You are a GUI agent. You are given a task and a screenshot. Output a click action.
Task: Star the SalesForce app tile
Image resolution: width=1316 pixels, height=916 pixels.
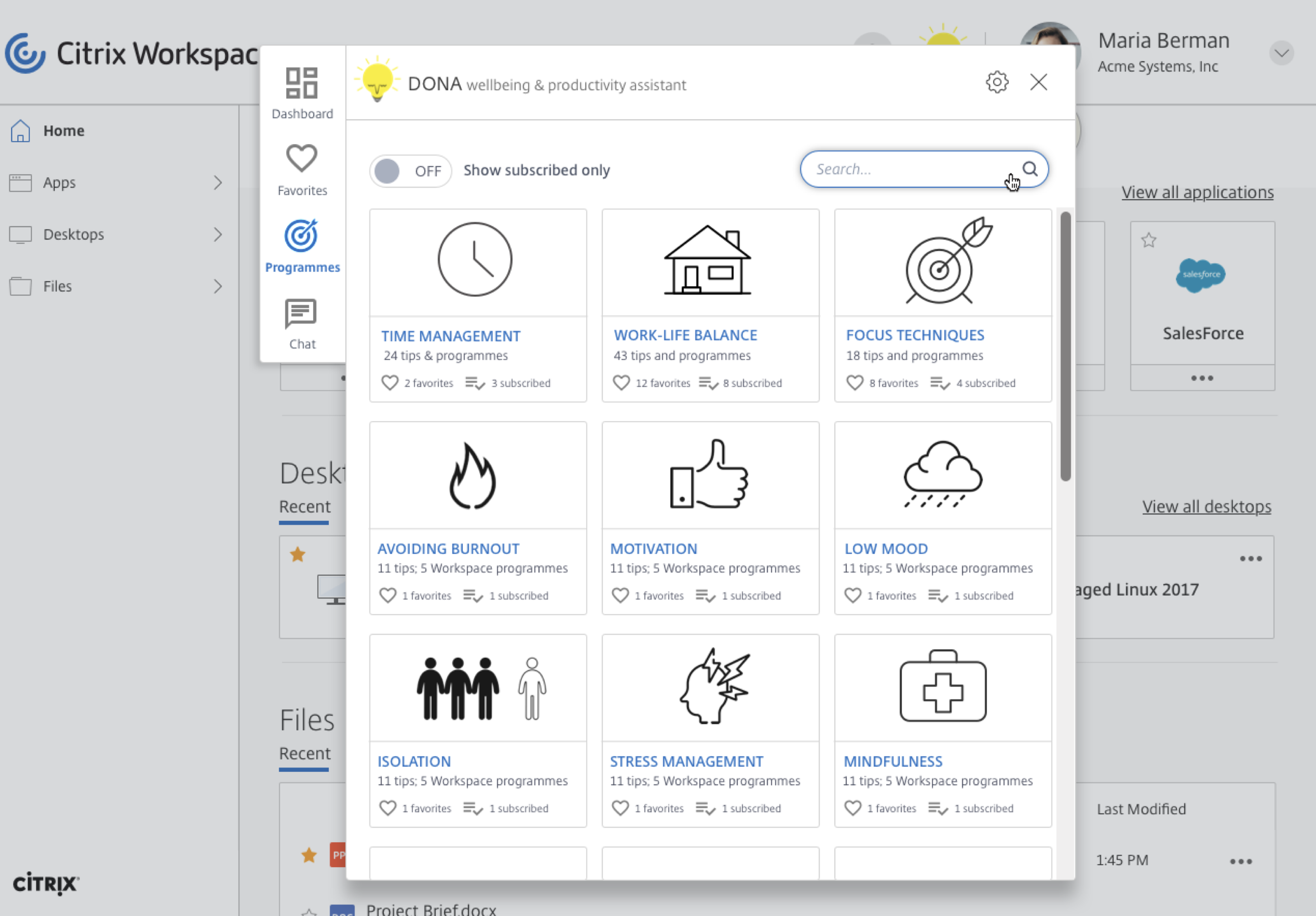(x=1148, y=240)
